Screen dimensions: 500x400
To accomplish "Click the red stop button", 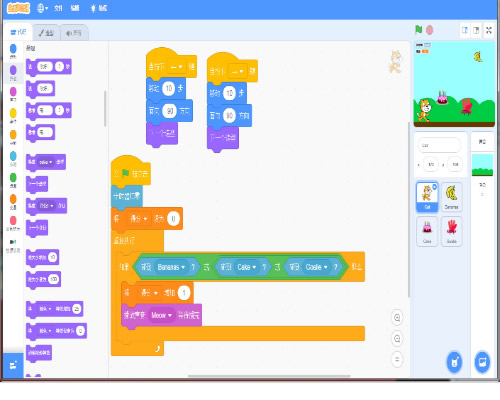I will click(430, 30).
